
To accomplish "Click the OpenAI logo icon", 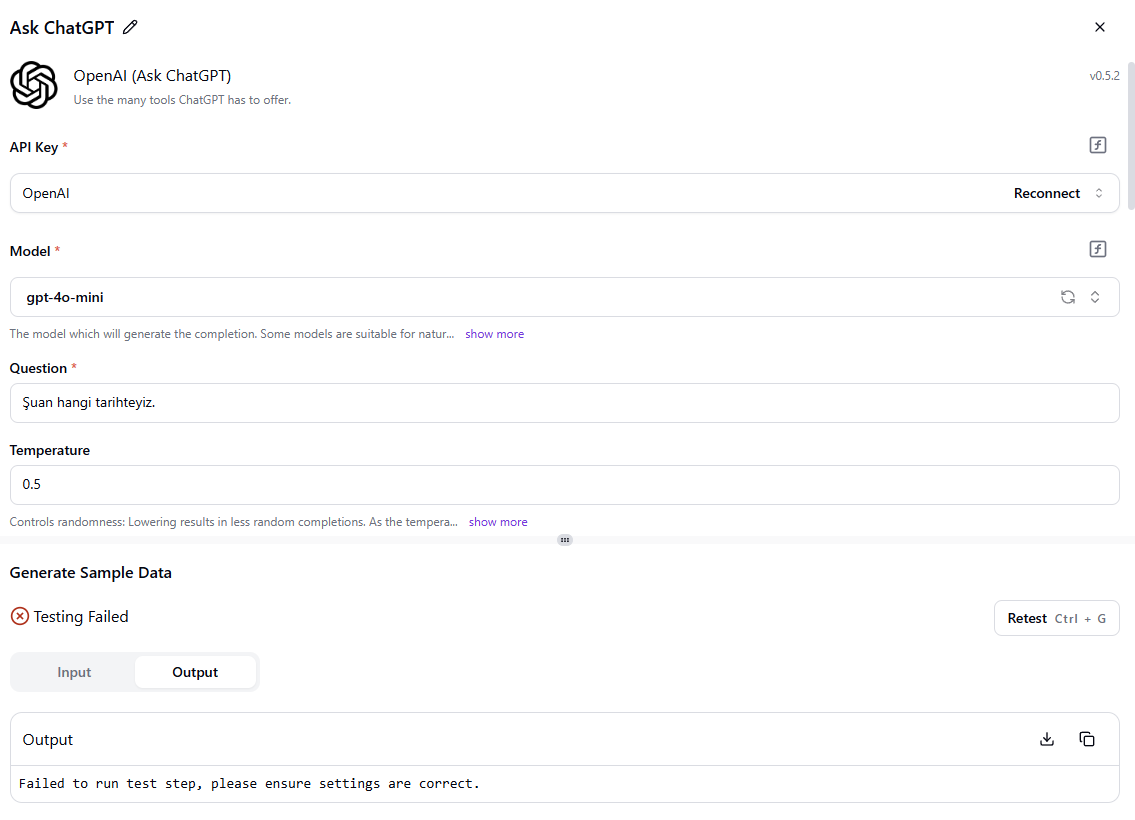I will (x=33, y=85).
